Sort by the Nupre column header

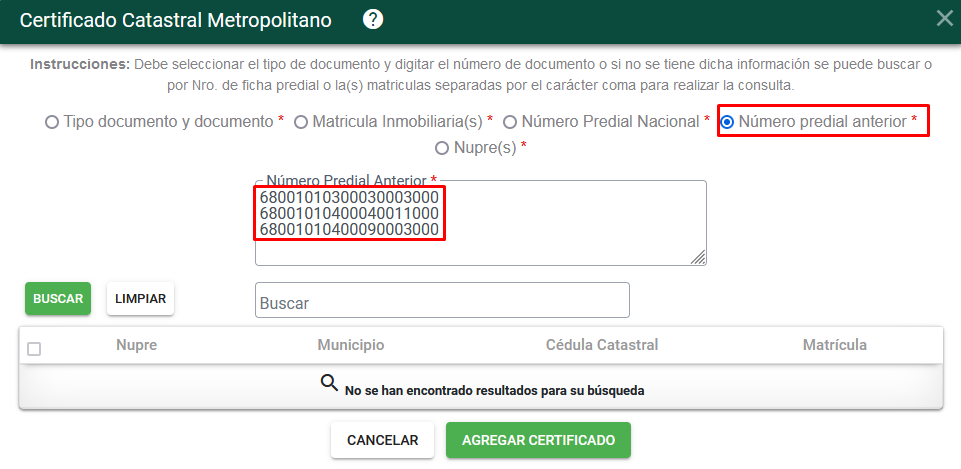[x=137, y=345]
